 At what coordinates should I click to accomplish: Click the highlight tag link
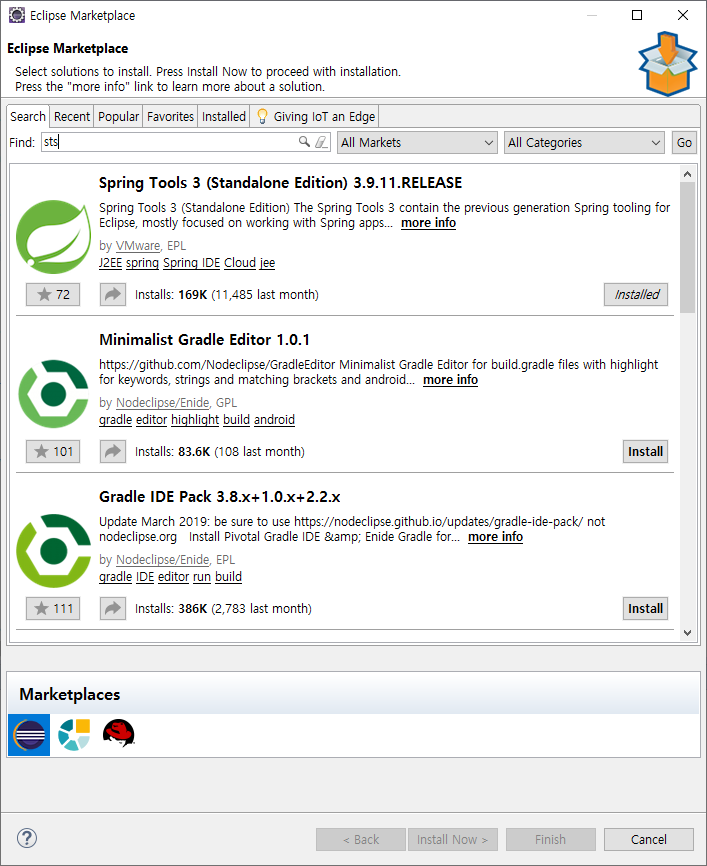coord(195,420)
